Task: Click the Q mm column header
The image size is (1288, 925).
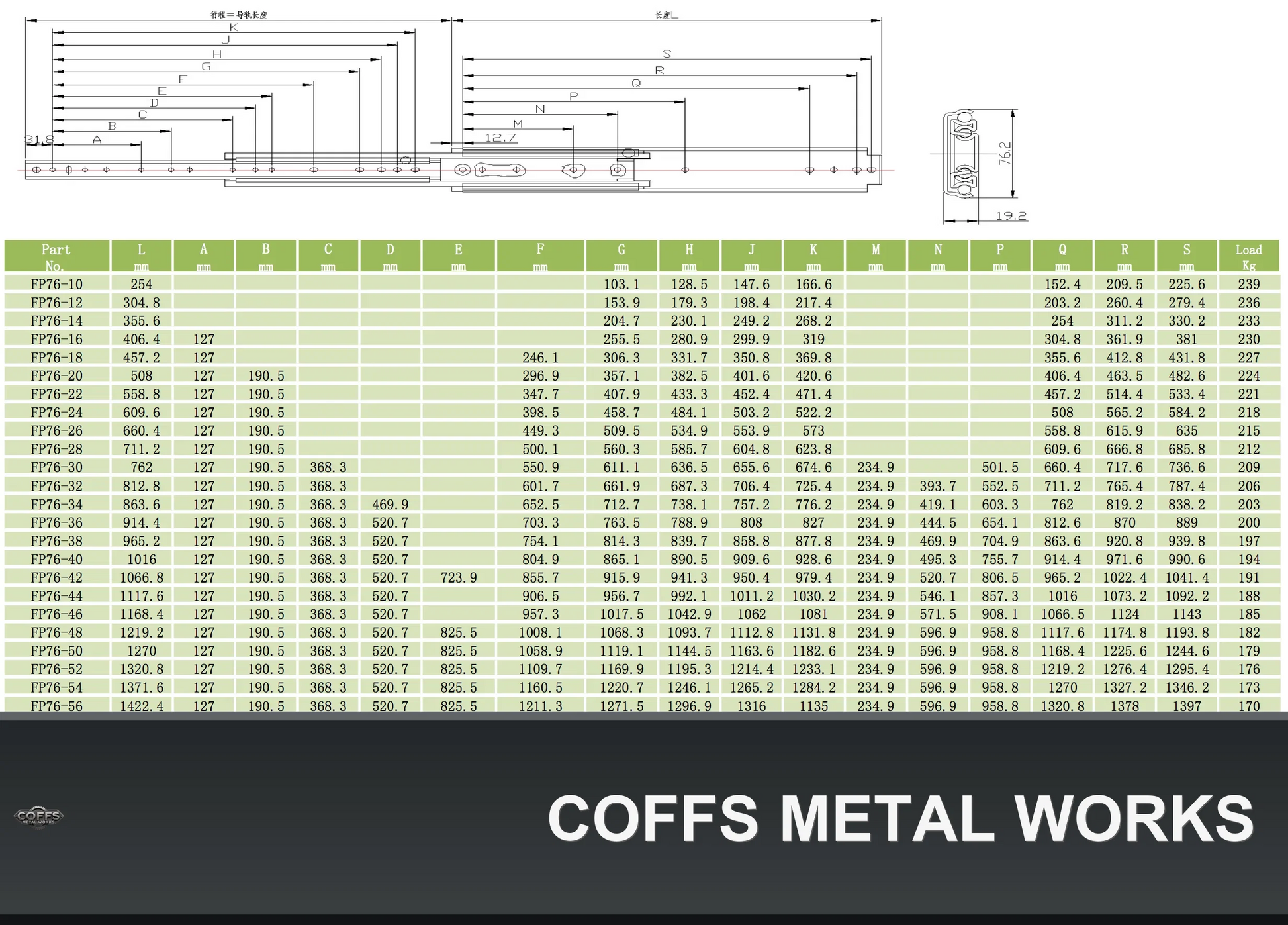Action: click(1062, 256)
